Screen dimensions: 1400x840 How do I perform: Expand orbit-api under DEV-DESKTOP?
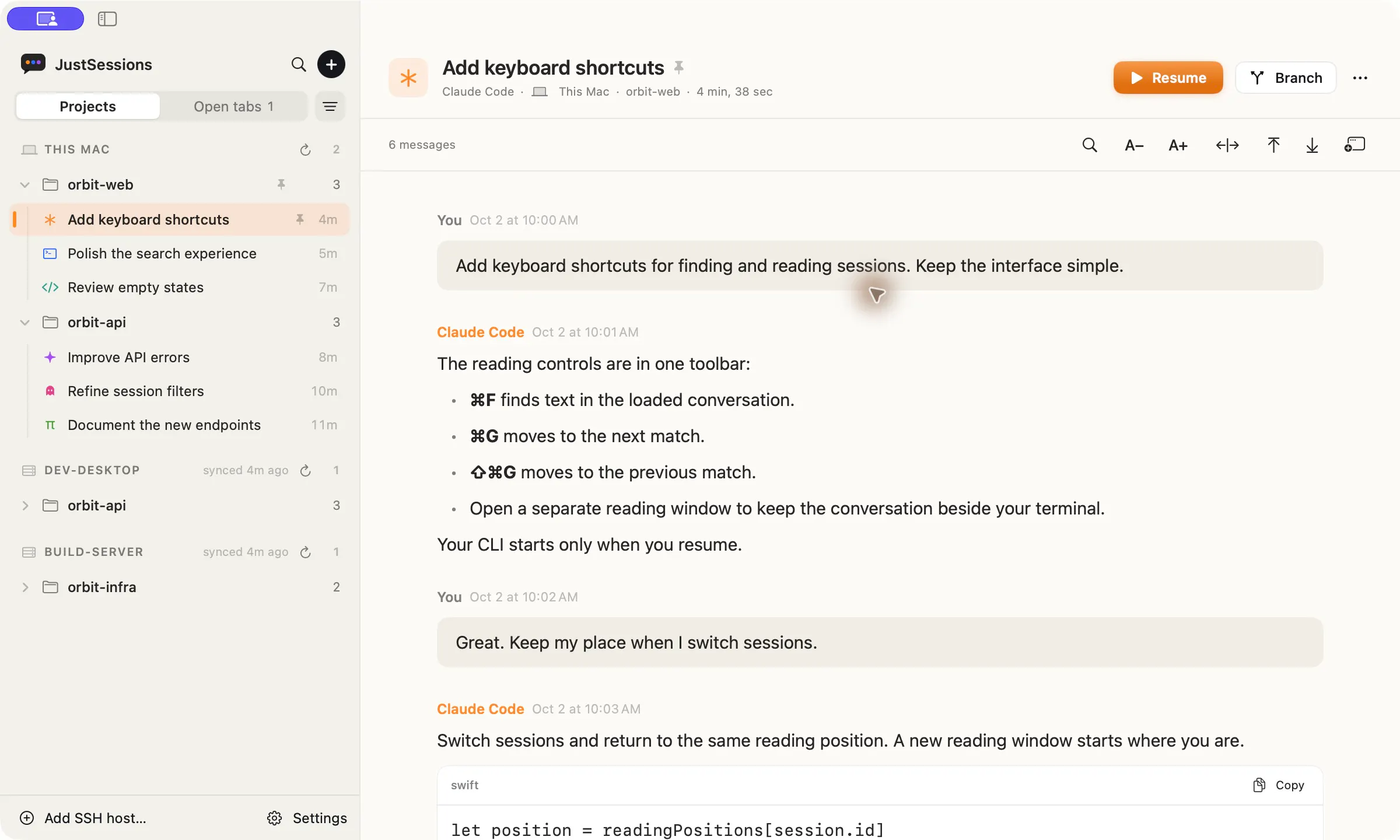24,506
